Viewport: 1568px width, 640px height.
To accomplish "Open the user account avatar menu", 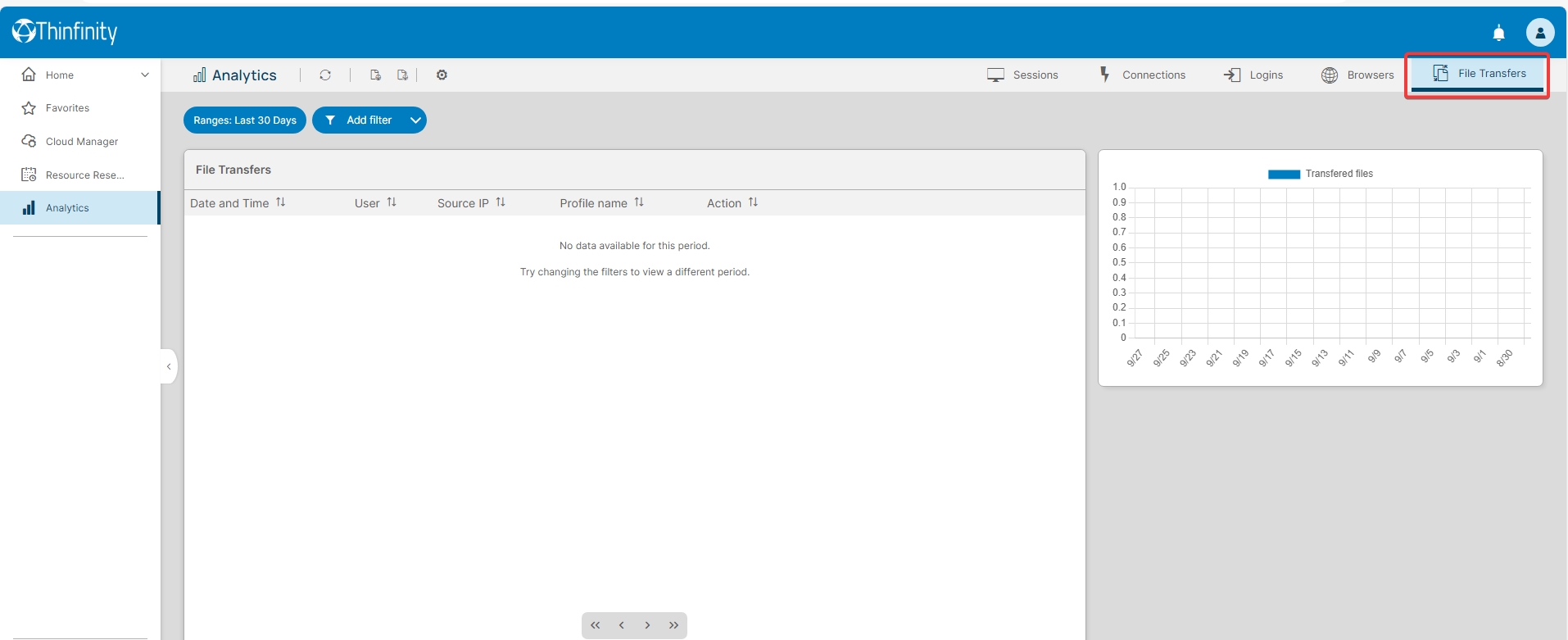I will pyautogui.click(x=1539, y=33).
